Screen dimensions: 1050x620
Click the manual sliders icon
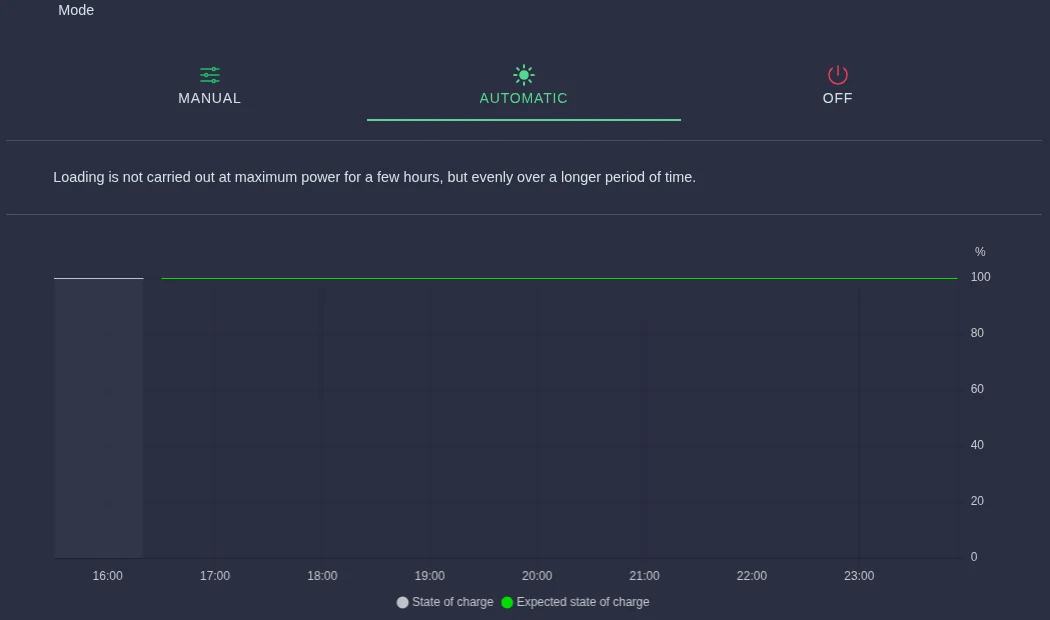pyautogui.click(x=210, y=74)
